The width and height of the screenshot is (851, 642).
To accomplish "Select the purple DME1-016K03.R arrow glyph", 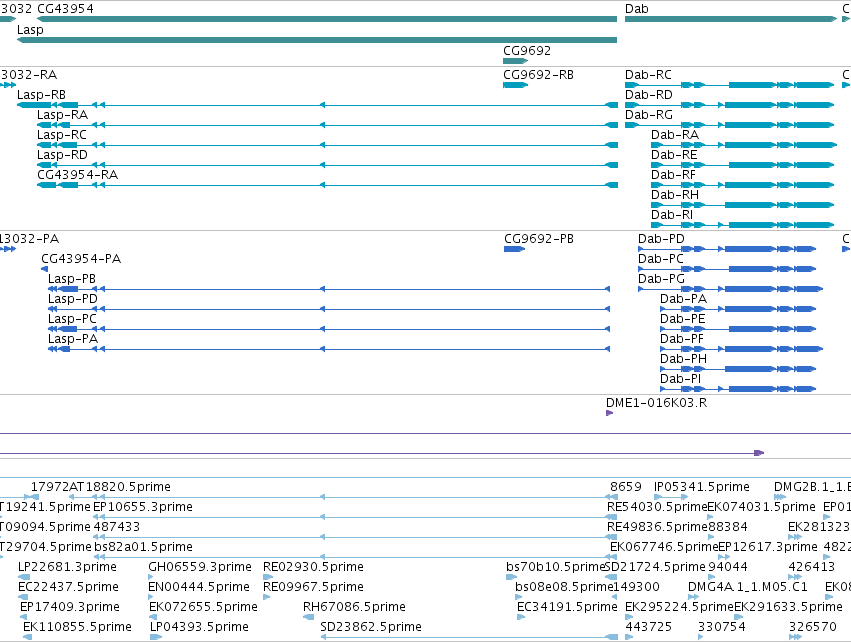I will (x=609, y=414).
